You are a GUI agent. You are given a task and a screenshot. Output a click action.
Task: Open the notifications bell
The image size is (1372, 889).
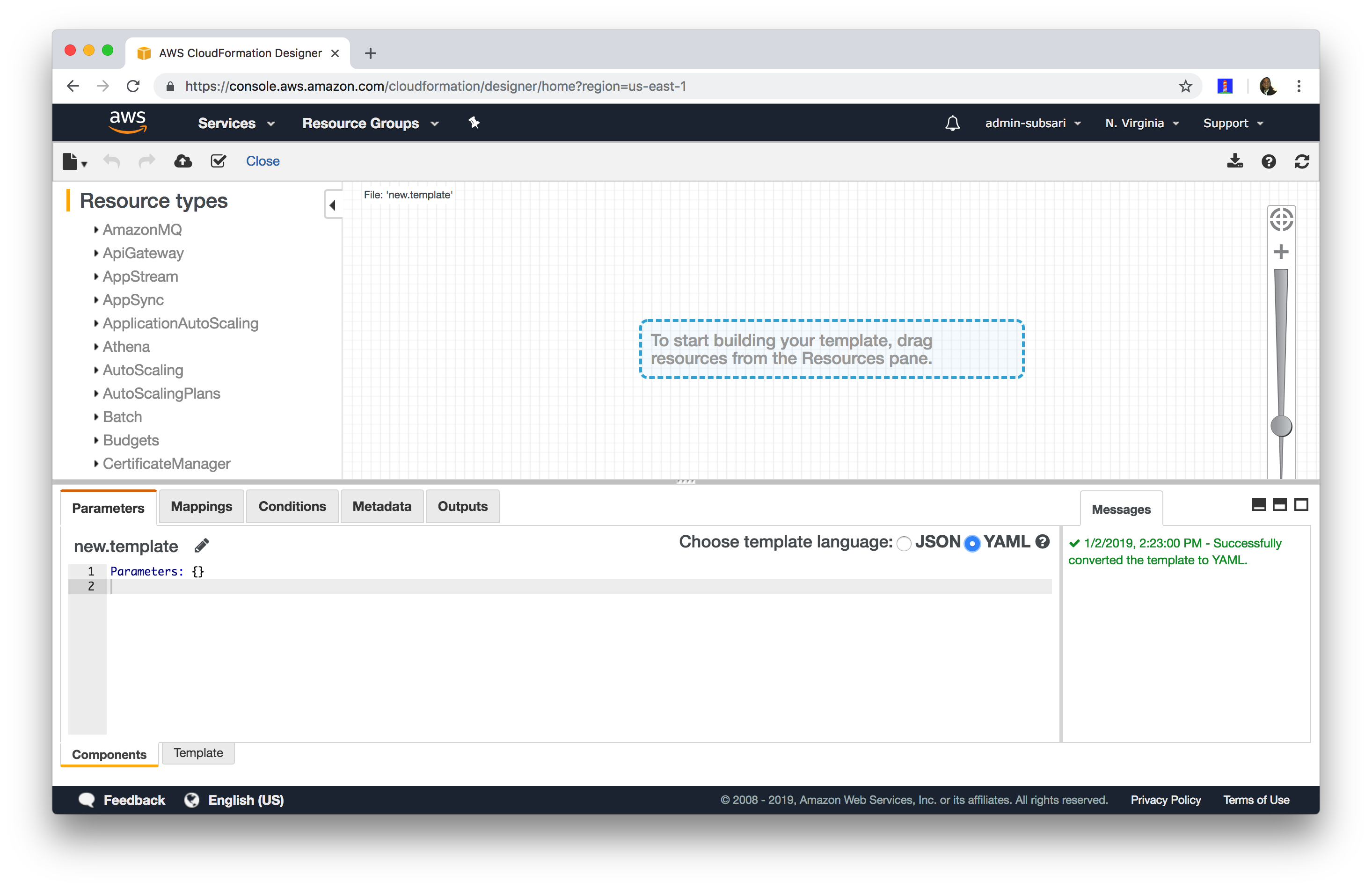(x=952, y=124)
